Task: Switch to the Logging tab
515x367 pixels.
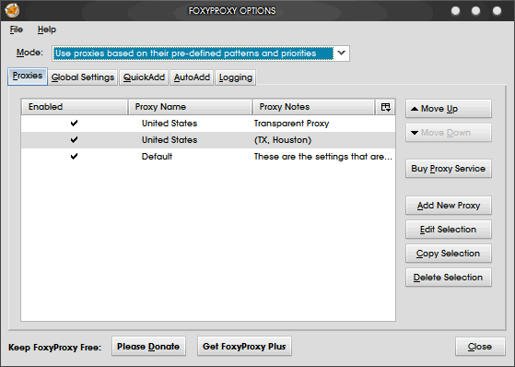Action: click(236, 77)
